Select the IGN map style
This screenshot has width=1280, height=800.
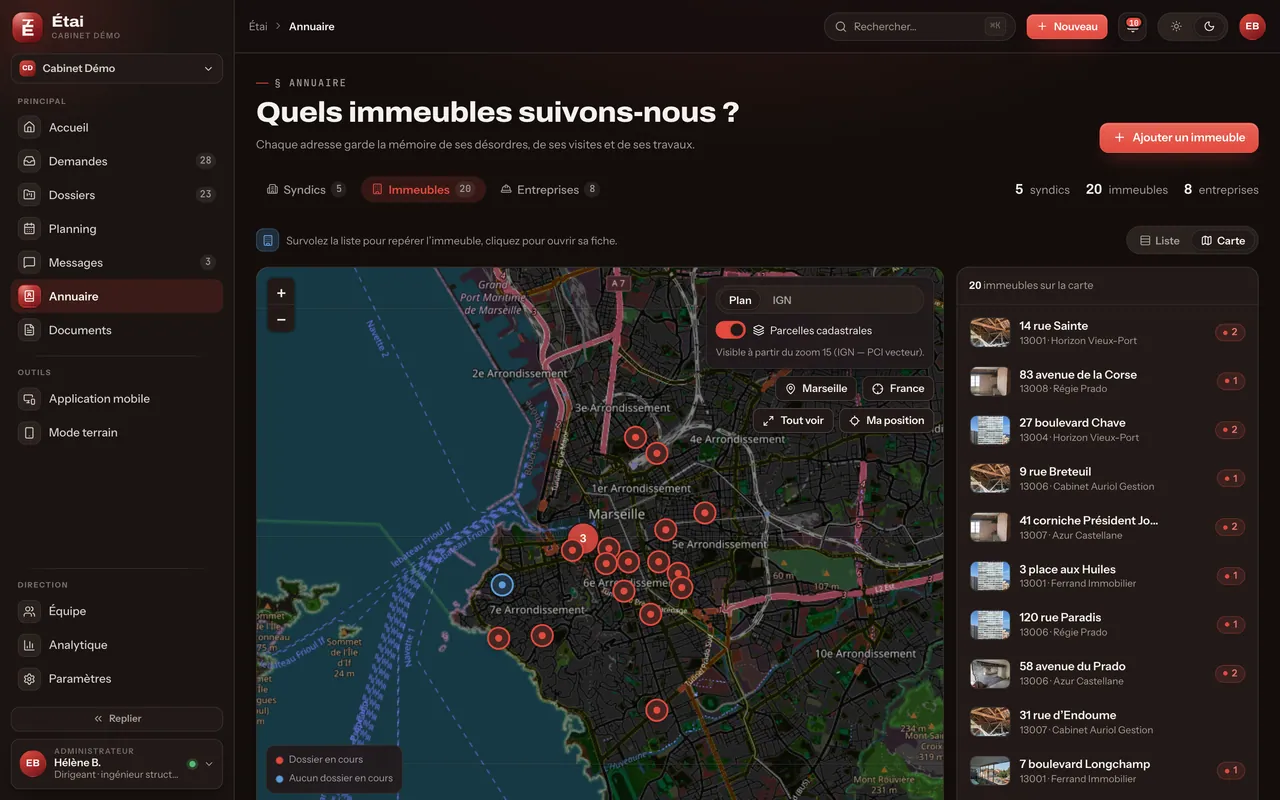point(782,300)
